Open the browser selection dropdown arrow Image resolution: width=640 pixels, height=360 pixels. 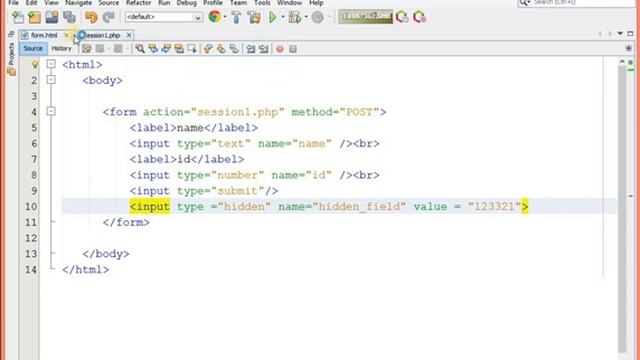[225, 17]
